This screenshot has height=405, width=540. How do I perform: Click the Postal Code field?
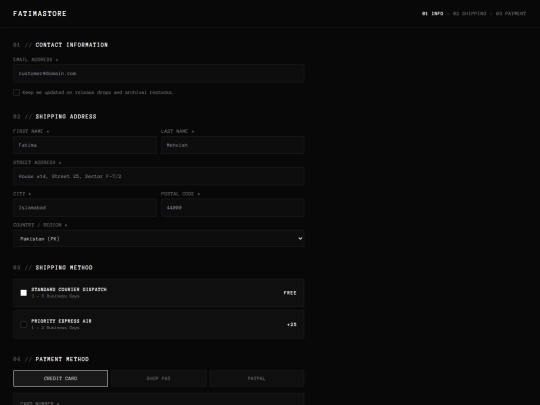[232, 208]
